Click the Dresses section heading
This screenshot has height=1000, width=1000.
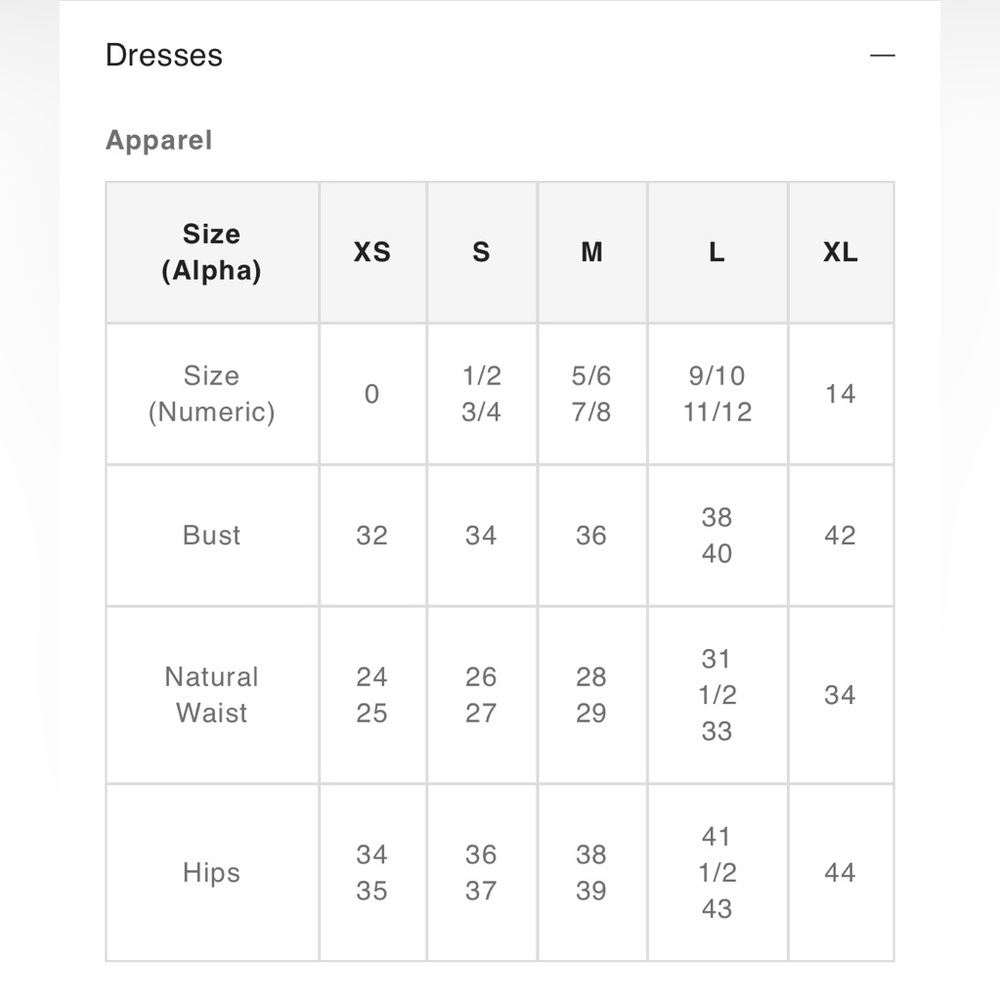pyautogui.click(x=164, y=55)
